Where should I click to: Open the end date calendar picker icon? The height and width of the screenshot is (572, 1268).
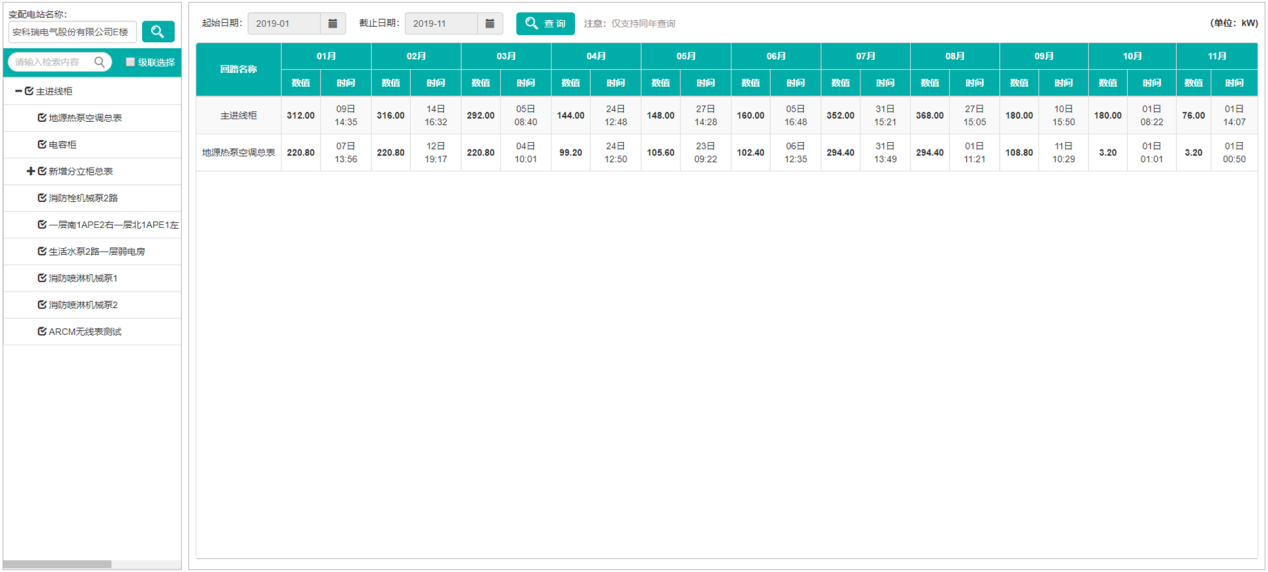tap(490, 24)
